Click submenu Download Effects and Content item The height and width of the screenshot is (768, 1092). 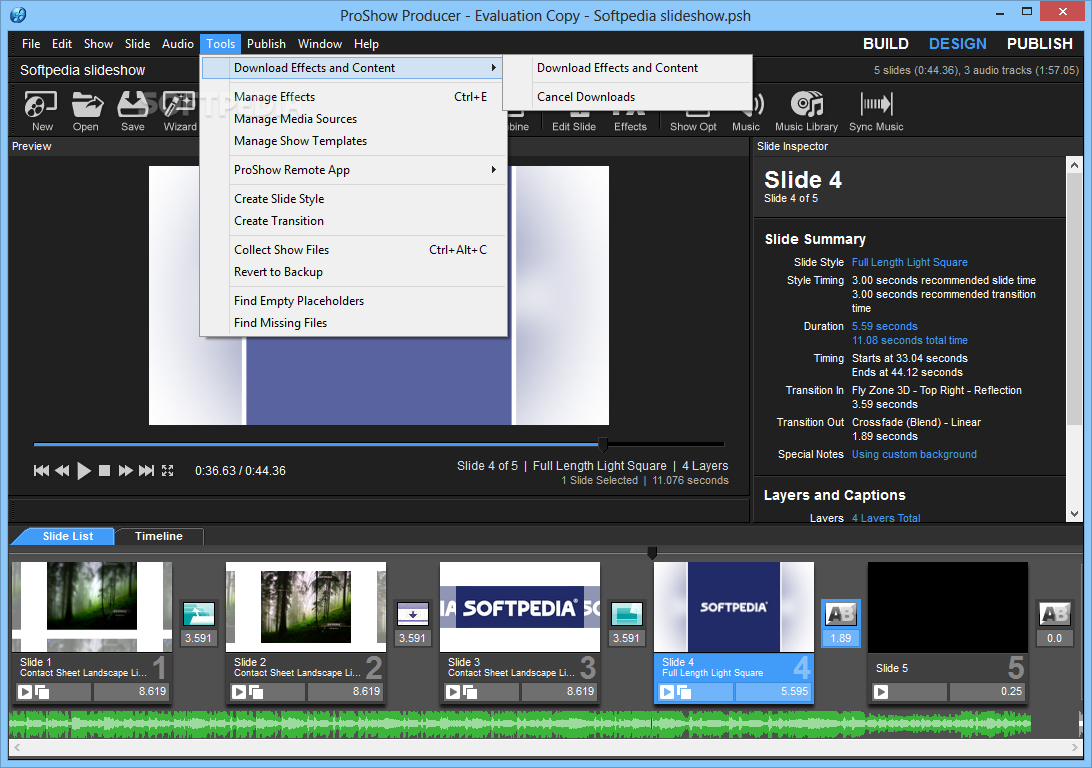[627, 68]
